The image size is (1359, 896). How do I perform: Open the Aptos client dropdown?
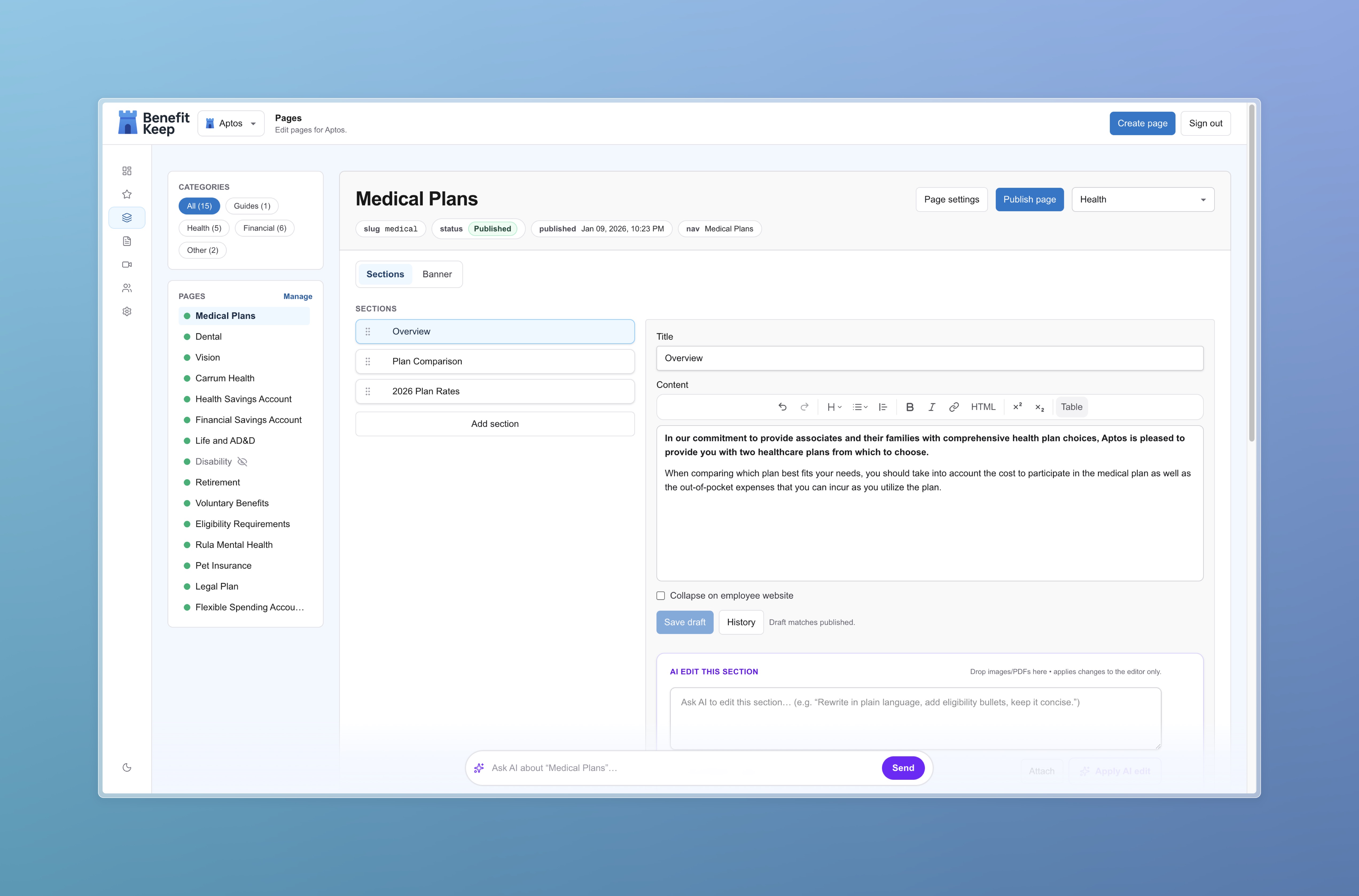(x=231, y=123)
